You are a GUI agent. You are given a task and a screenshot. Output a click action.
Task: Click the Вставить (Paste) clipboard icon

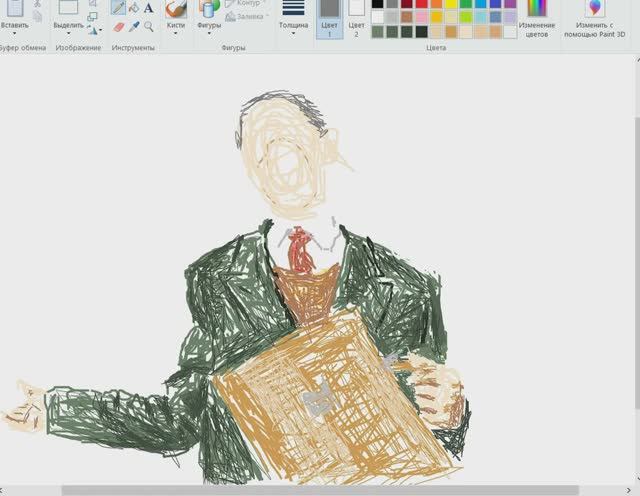coord(15,7)
